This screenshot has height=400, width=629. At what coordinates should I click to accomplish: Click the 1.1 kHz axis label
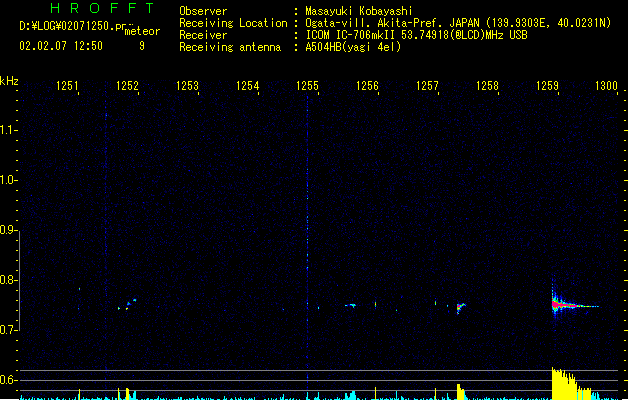click(x=8, y=130)
